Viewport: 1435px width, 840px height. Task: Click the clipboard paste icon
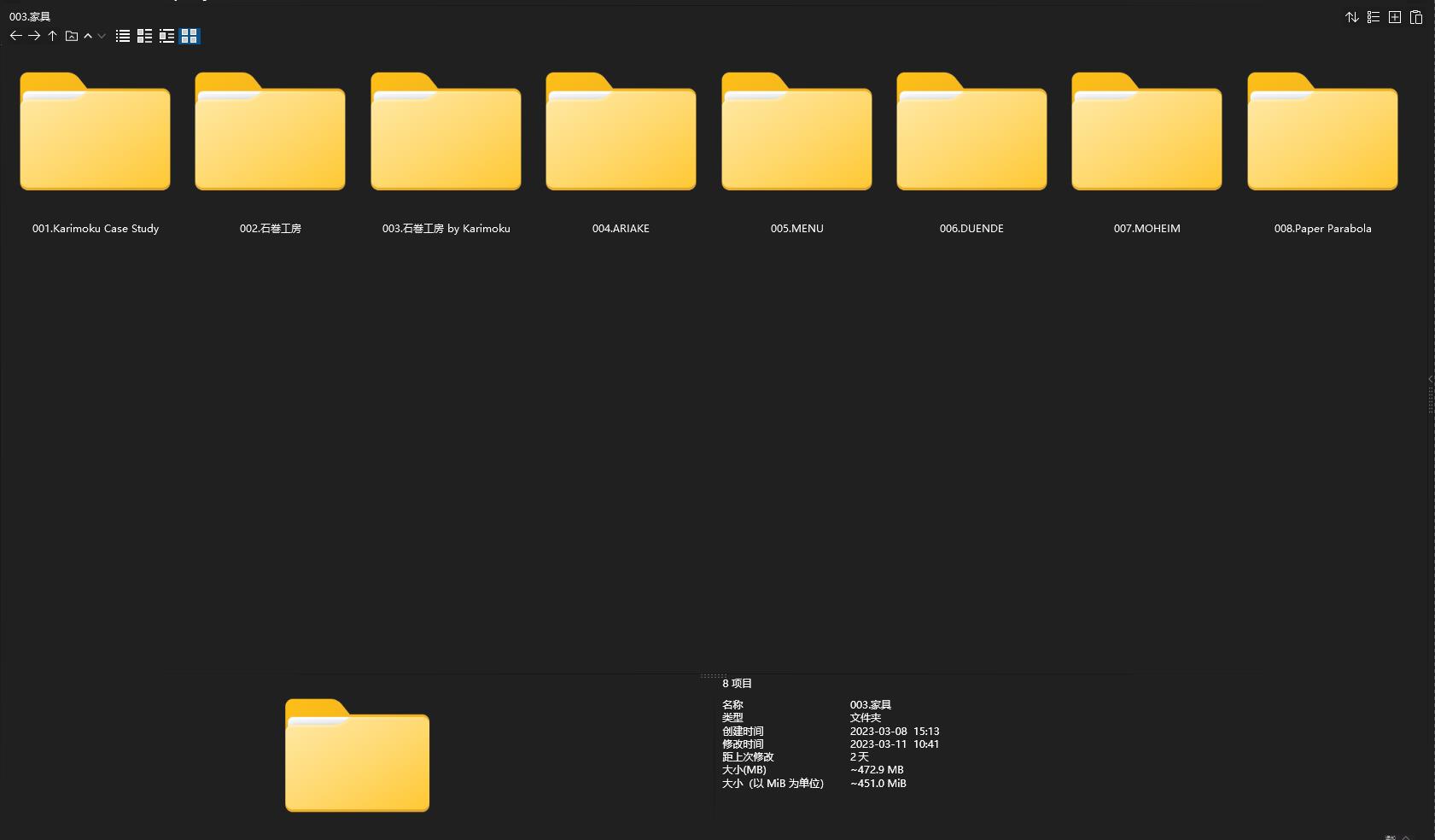[x=1416, y=17]
